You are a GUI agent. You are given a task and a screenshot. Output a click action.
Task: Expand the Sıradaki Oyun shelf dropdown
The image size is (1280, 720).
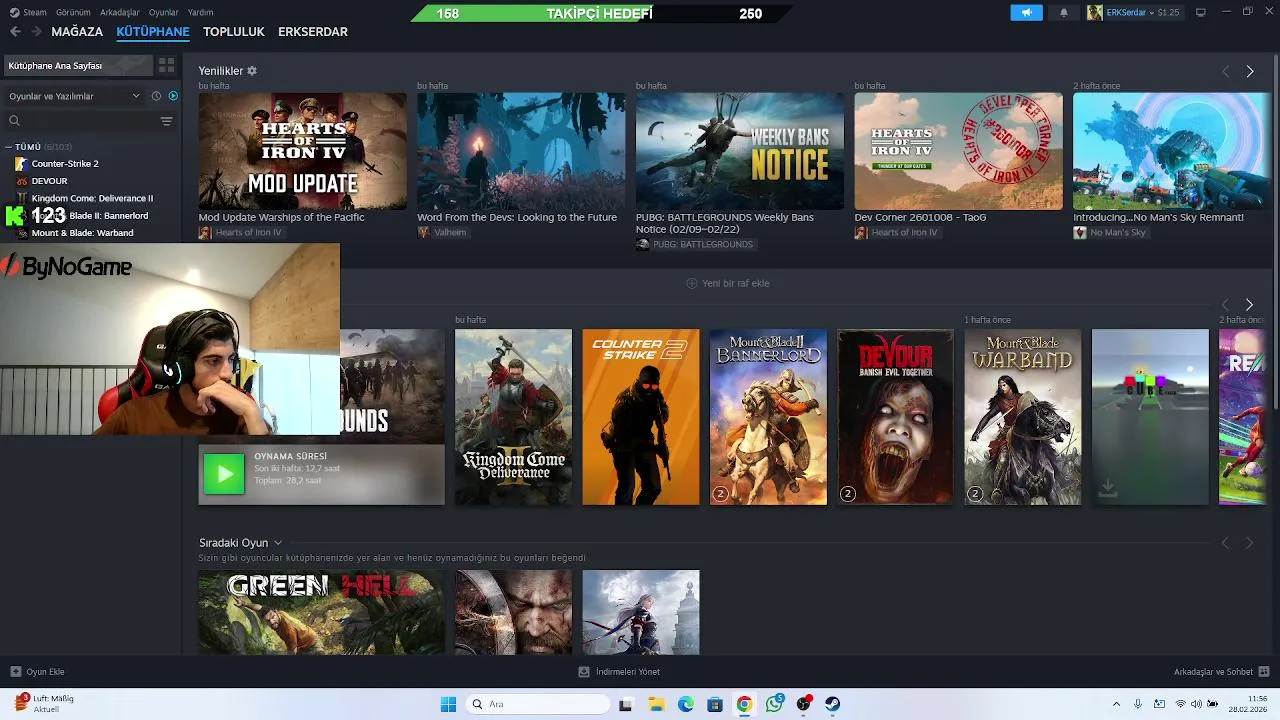pyautogui.click(x=278, y=543)
